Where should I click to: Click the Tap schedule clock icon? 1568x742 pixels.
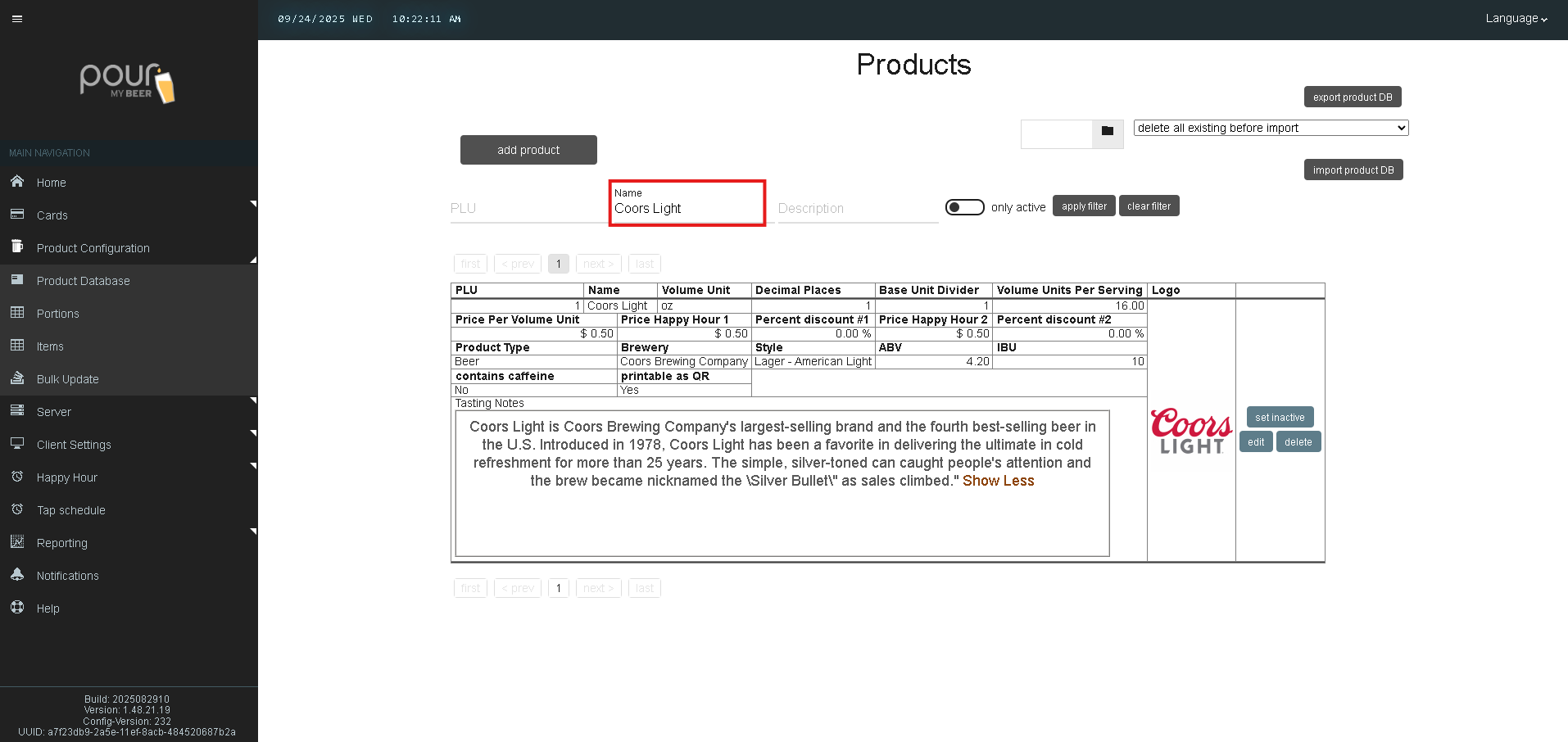tap(17, 509)
